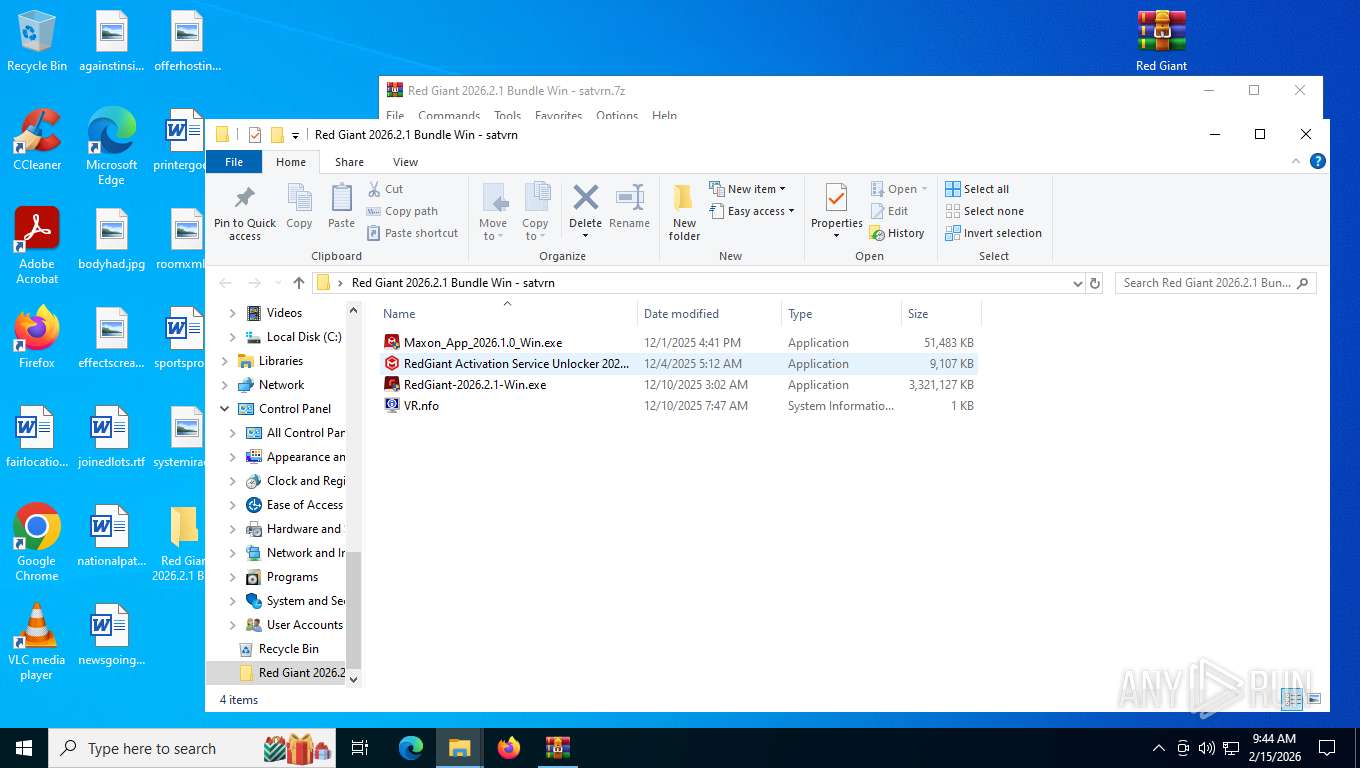This screenshot has width=1360, height=768.
Task: Click the Edit ribbon command
Action: [x=889, y=211]
